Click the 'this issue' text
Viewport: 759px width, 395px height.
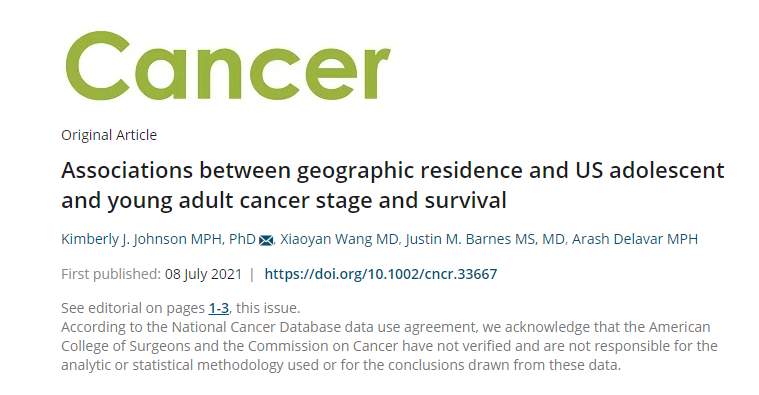tap(267, 308)
